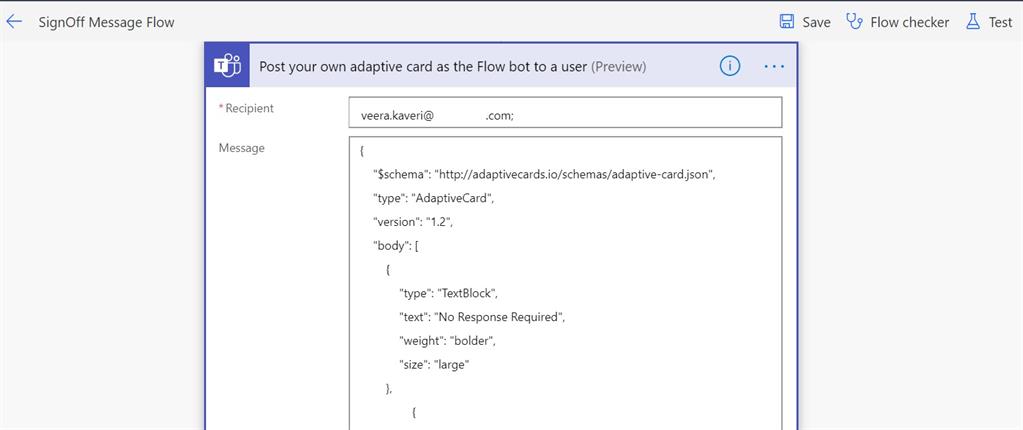This screenshot has width=1023, height=430.
Task: Click the "type": "AdaptiveCard" line
Action: tap(433, 198)
